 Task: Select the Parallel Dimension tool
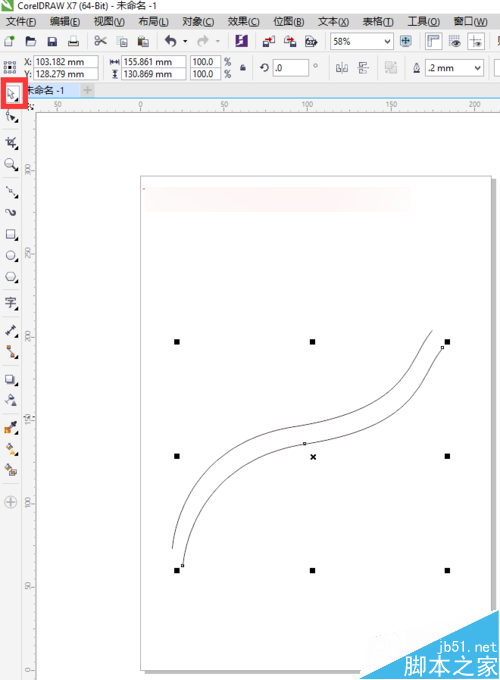[11, 331]
